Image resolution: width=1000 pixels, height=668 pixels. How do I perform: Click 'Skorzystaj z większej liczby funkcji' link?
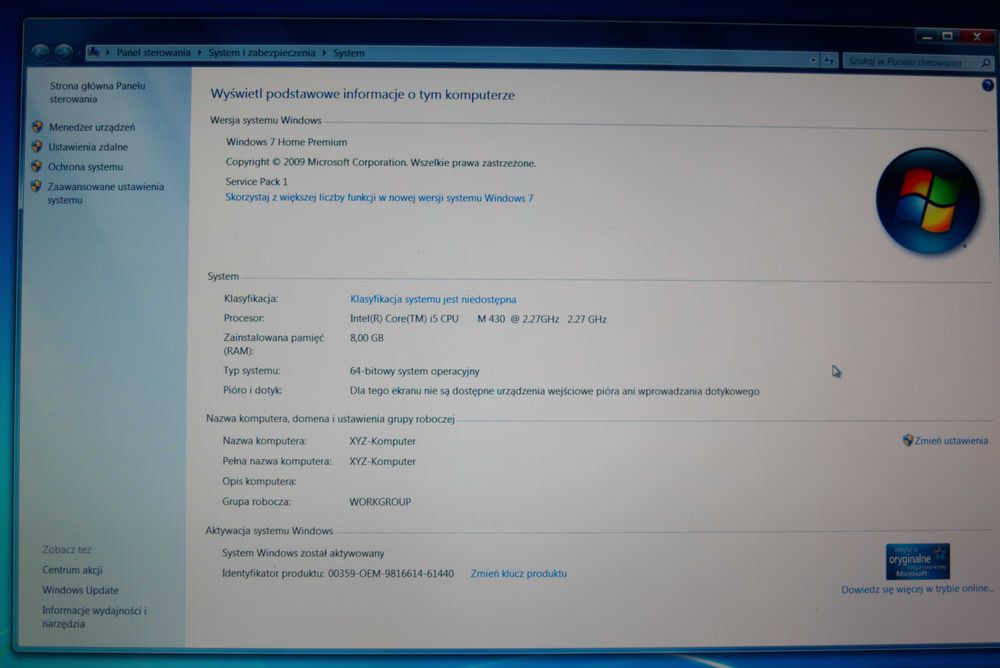pos(379,198)
